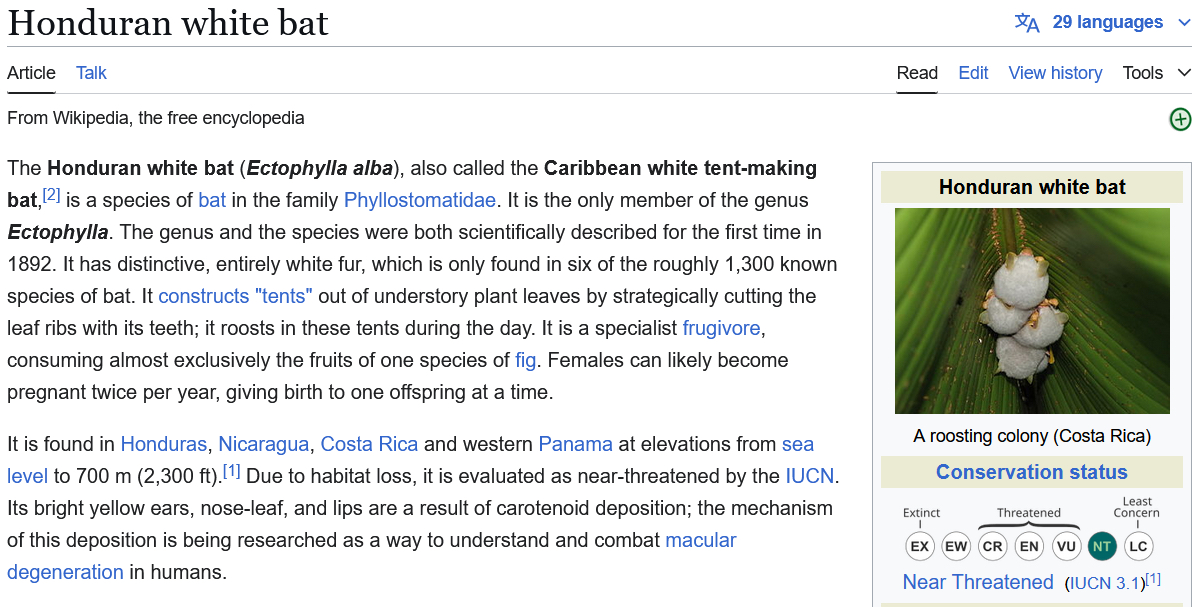Image resolution: width=1192 pixels, height=607 pixels.
Task: Click the Threatened label above status circles
Action: [1029, 513]
